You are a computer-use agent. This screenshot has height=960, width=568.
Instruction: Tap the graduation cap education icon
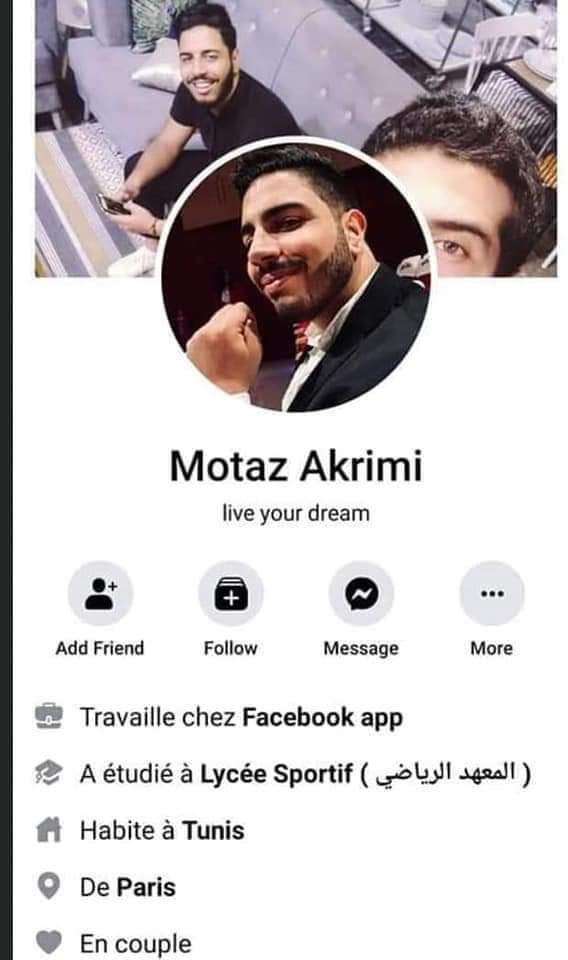(x=49, y=773)
